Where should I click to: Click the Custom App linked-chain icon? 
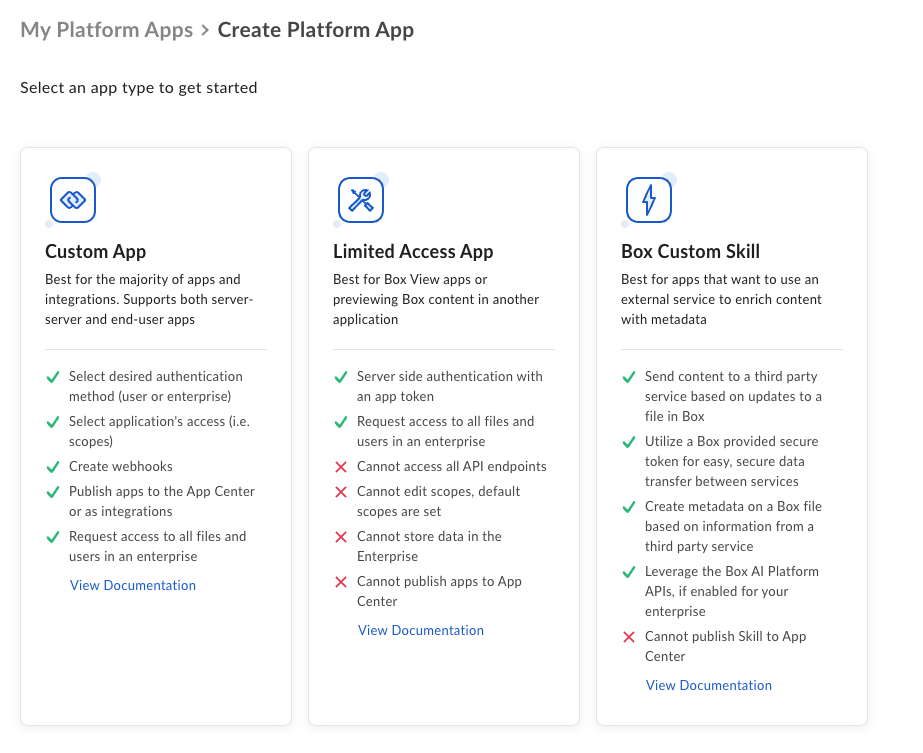tap(73, 200)
